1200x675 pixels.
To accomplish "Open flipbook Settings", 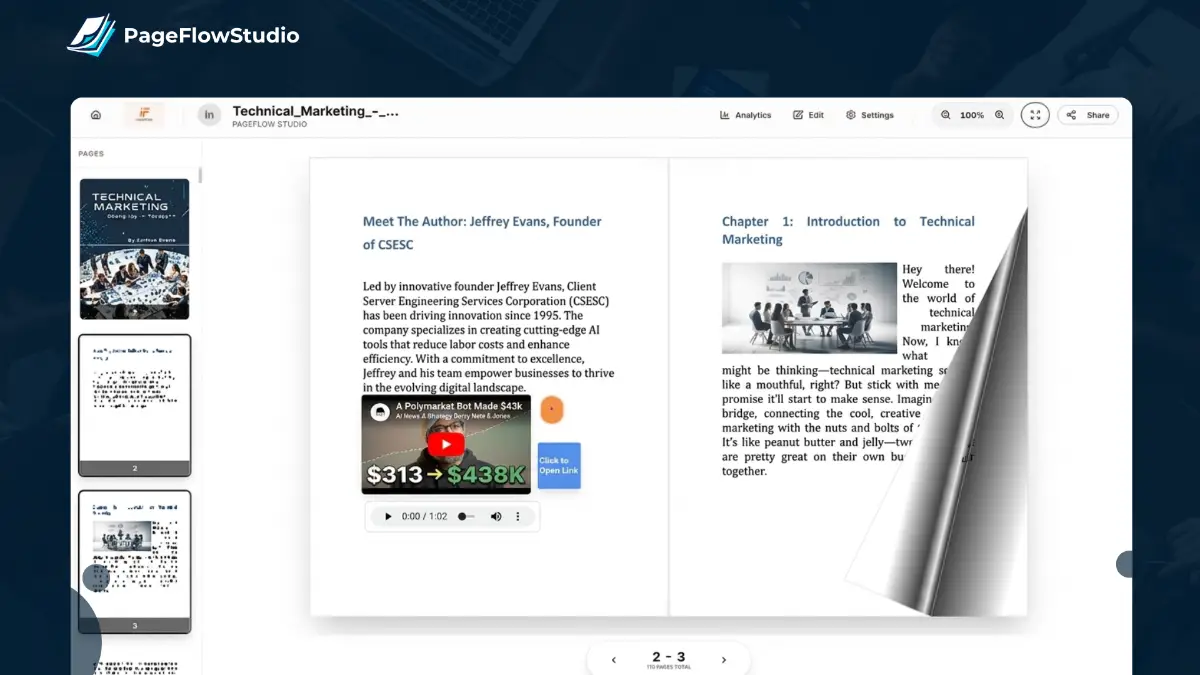I will point(870,115).
